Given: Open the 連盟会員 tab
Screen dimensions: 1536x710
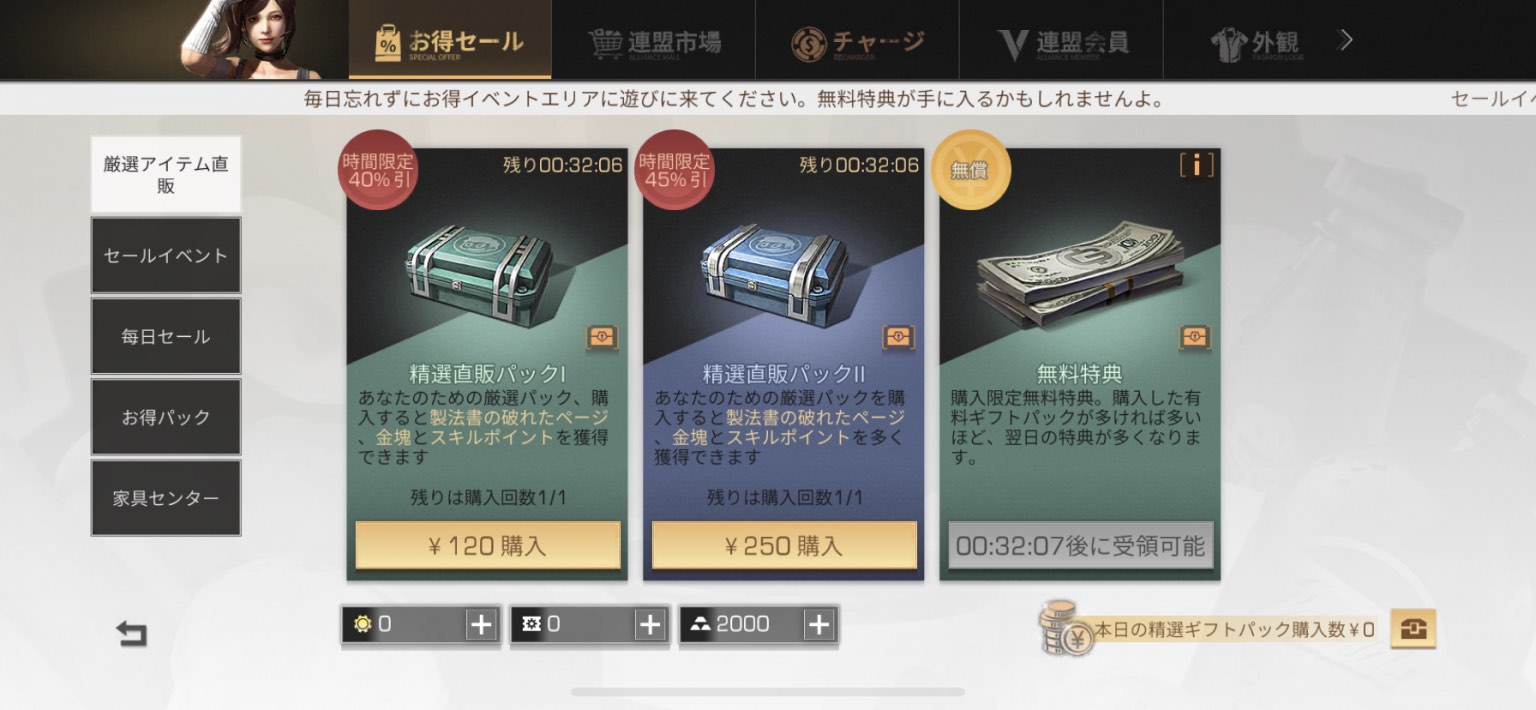Looking at the screenshot, I should point(1061,42).
